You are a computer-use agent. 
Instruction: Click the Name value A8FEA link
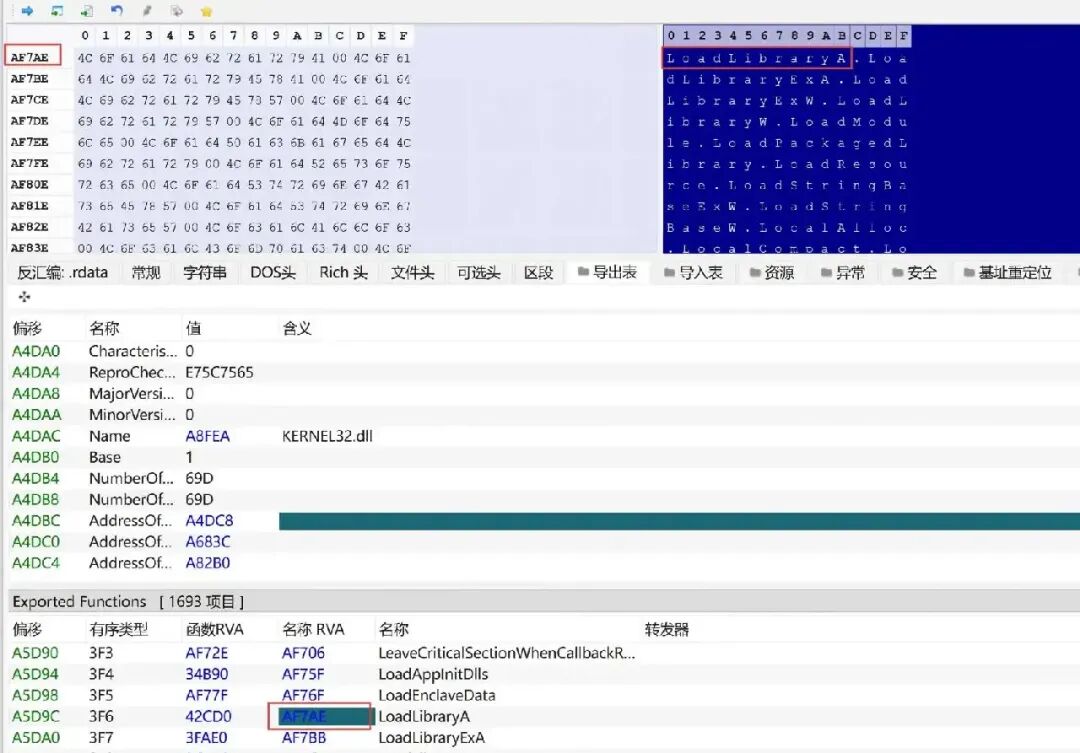(207, 436)
